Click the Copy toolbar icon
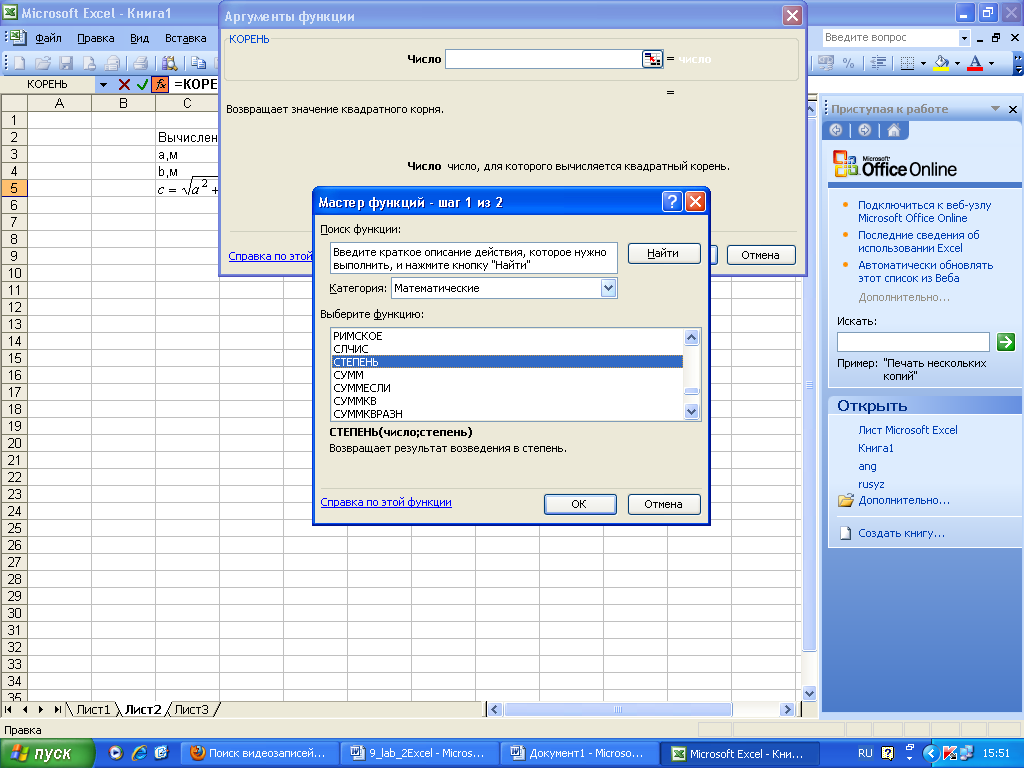Image resolution: width=1024 pixels, height=768 pixels. coord(199,63)
